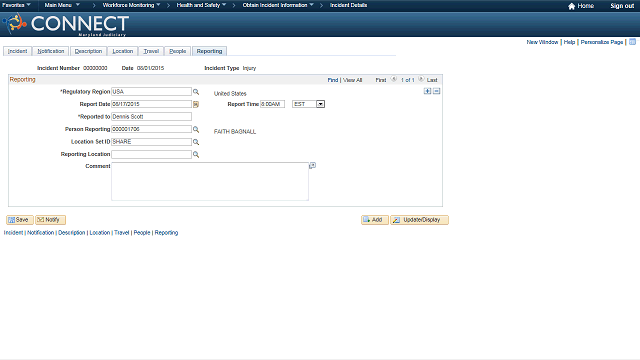
Task: Select Reporting tab
Action: click(x=209, y=51)
